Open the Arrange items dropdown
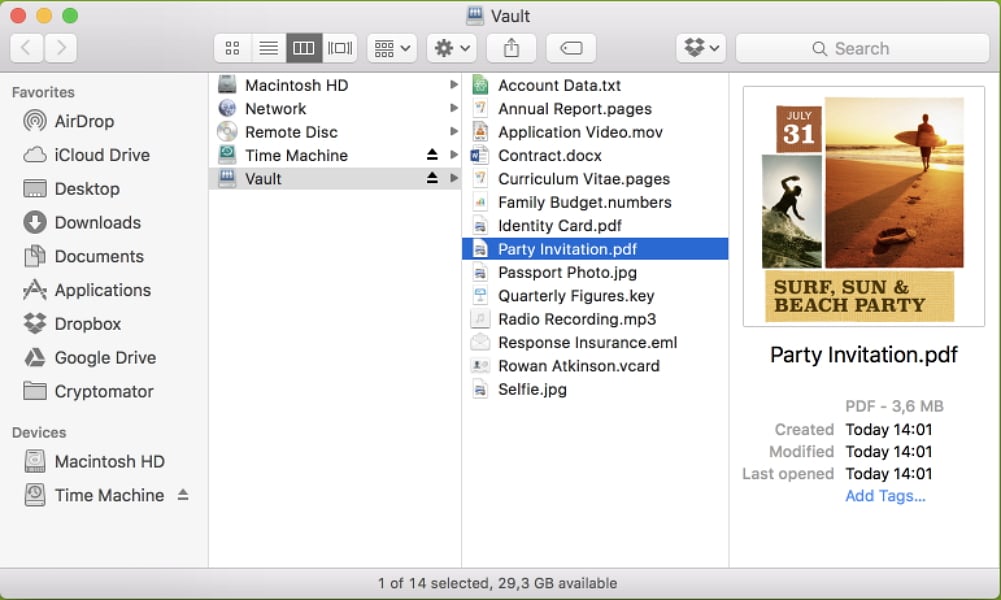The image size is (1001, 600). point(391,48)
